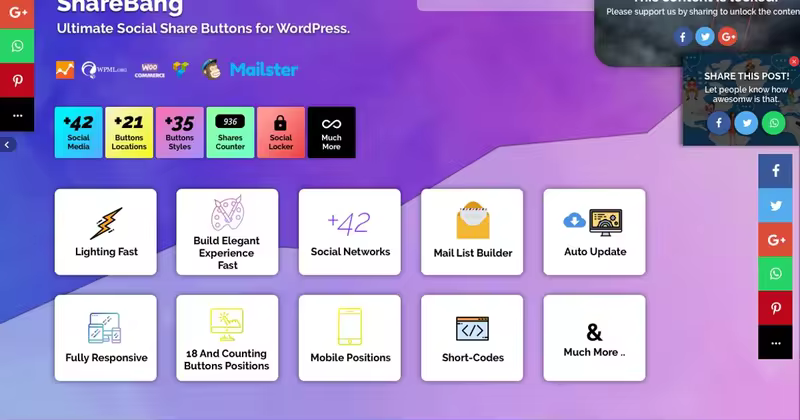Close the Share This Post popup
The height and width of the screenshot is (420, 800).
794,61
